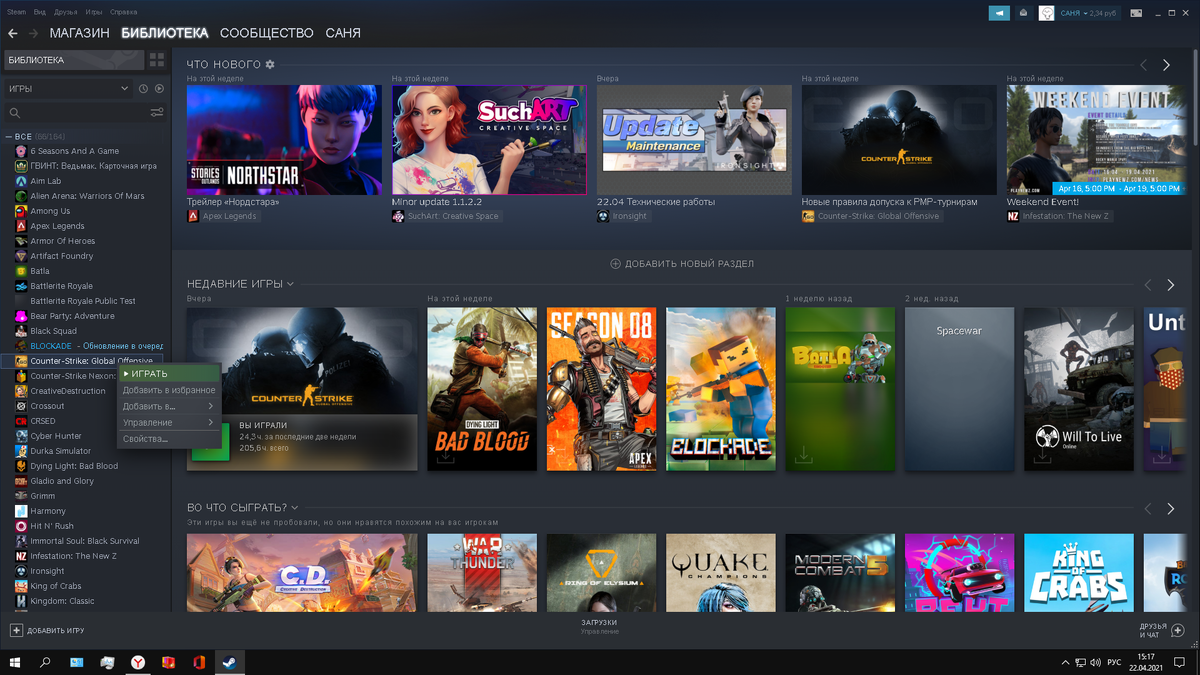Viewport: 1200px width, 675px height.
Task: Open Quake Champions suggestion cover
Action: tap(721, 572)
